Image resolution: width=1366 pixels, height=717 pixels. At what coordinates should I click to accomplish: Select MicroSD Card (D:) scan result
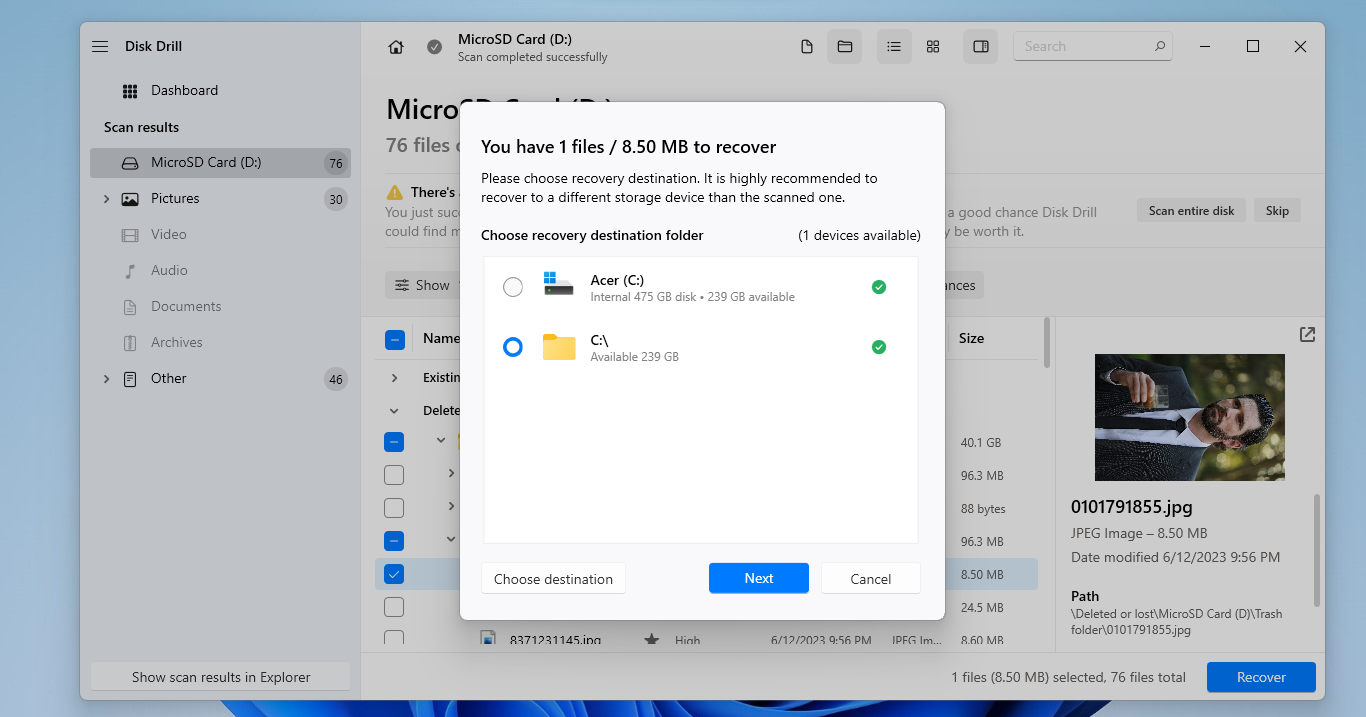[x=220, y=163]
